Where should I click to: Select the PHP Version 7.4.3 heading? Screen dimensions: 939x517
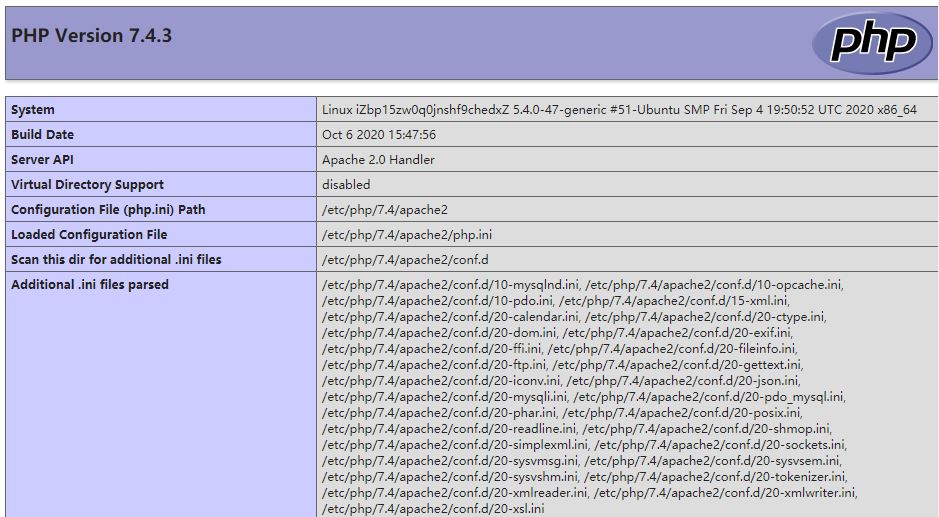[x=92, y=36]
